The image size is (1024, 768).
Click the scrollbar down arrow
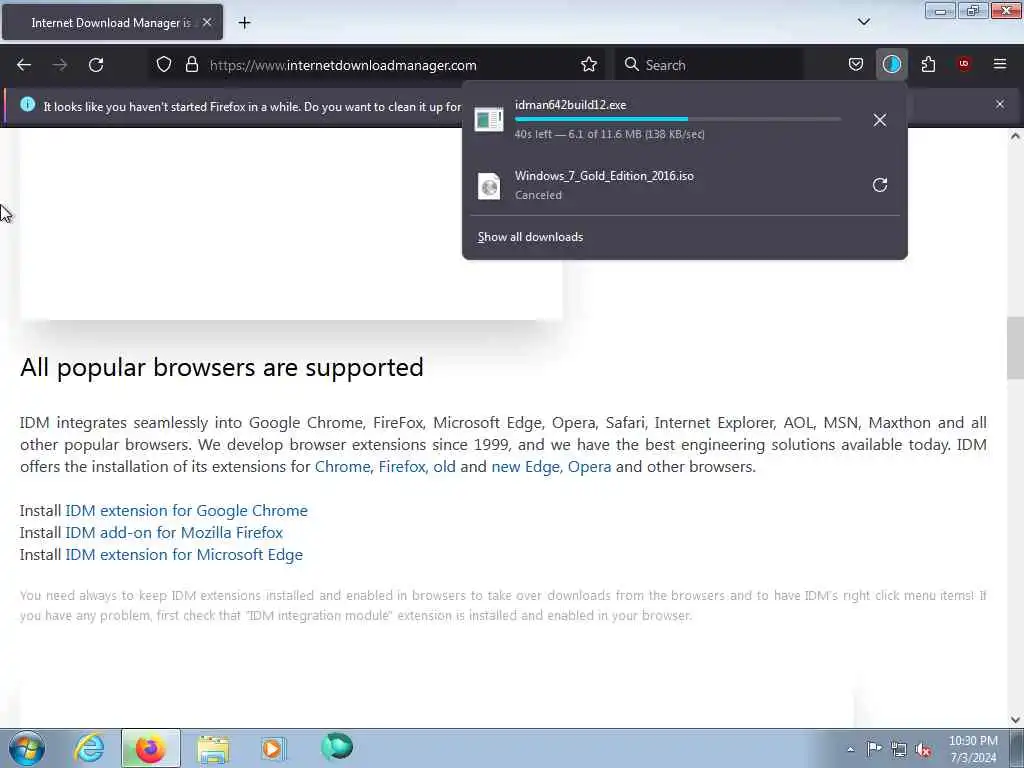click(x=1015, y=720)
